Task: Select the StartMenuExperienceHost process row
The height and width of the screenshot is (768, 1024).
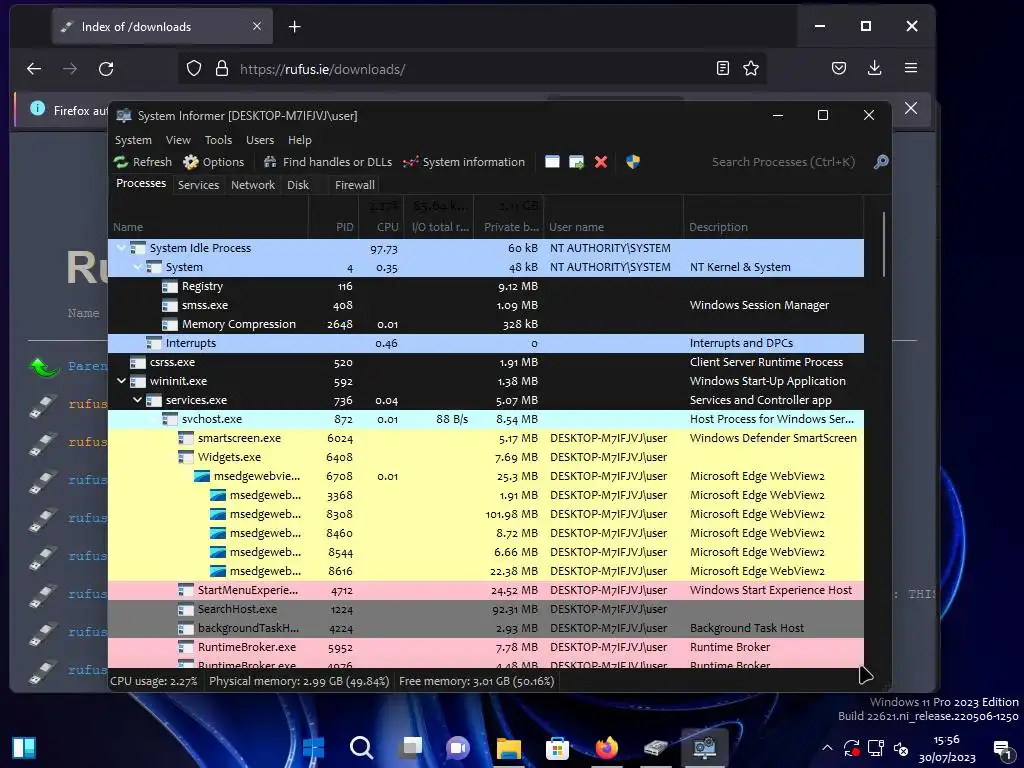Action: 486,590
